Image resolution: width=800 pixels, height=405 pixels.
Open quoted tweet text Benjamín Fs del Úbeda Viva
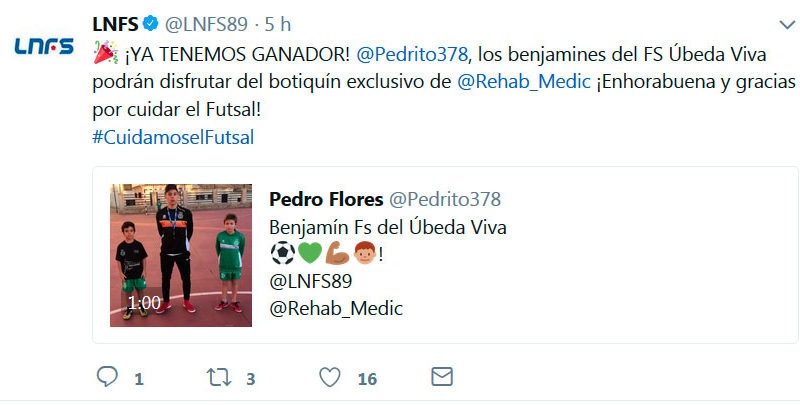388,227
